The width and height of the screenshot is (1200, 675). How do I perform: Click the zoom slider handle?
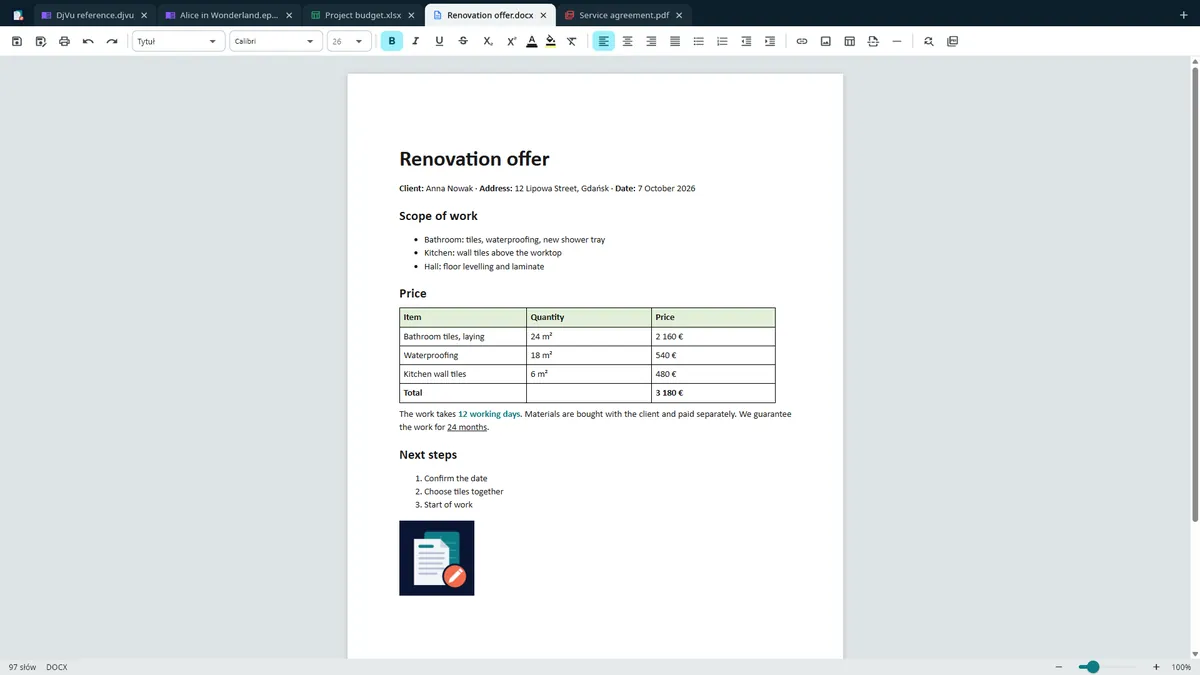pyautogui.click(x=1093, y=667)
